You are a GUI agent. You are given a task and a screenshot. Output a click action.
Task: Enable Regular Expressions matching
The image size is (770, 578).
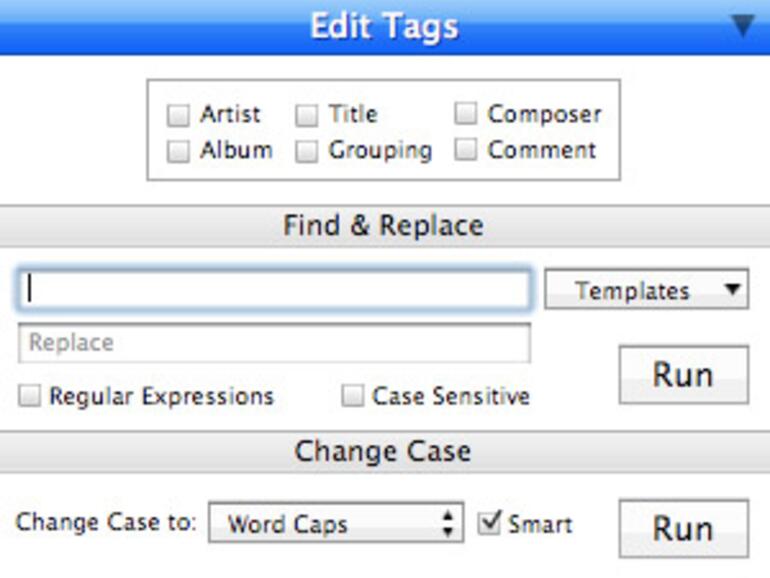tap(31, 397)
